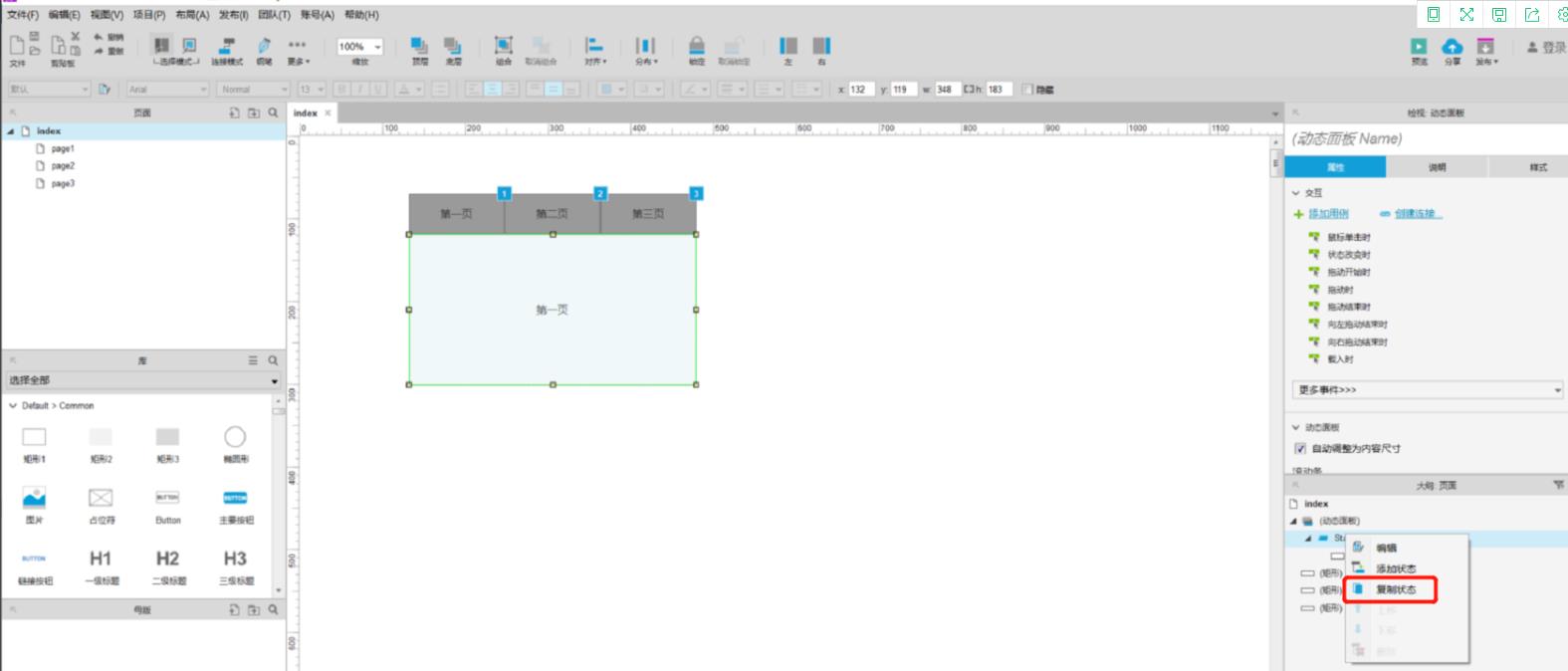Click the x position input field
Image resolution: width=1568 pixels, height=671 pixels.
pos(860,90)
